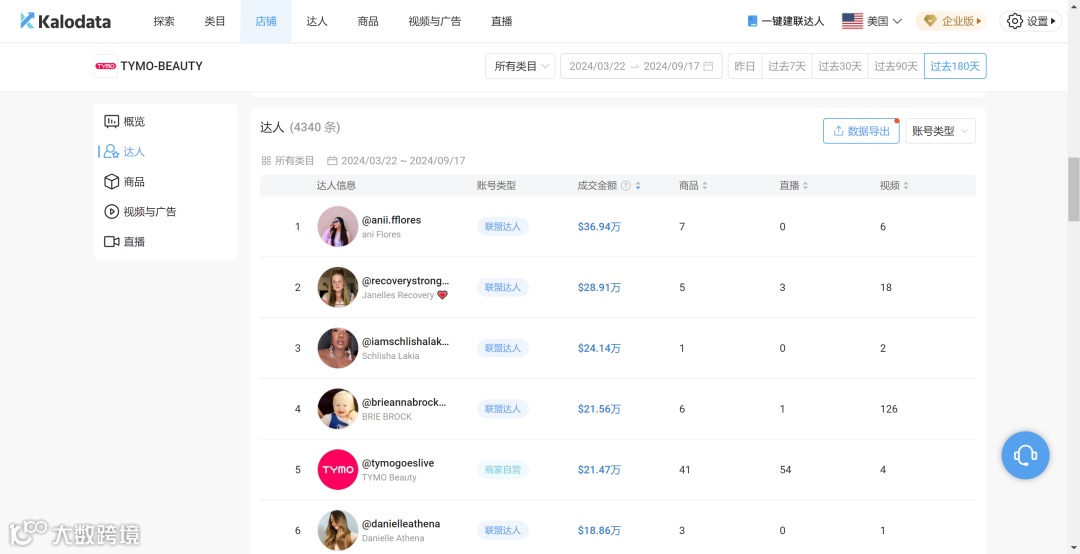
Task: Open TYMO avatar of @tymogoeslive
Action: click(x=338, y=469)
